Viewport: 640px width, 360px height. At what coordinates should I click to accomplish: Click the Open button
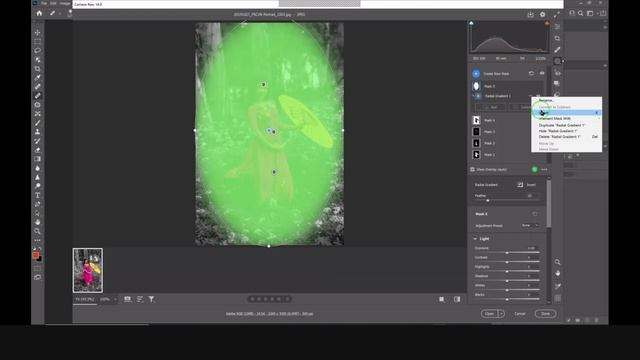point(489,313)
